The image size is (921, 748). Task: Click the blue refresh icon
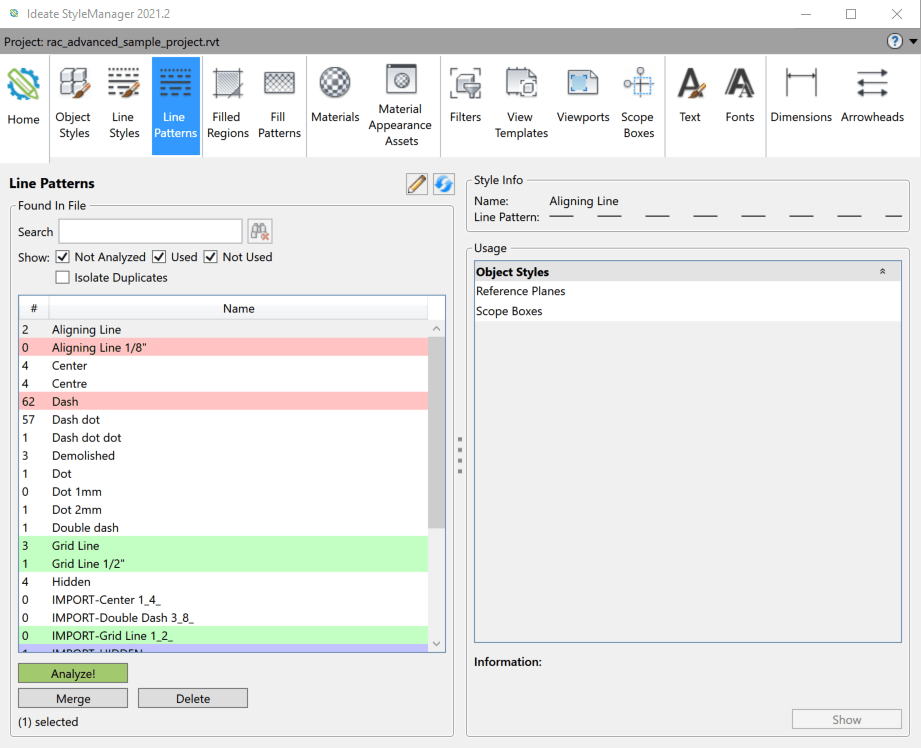[x=444, y=184]
